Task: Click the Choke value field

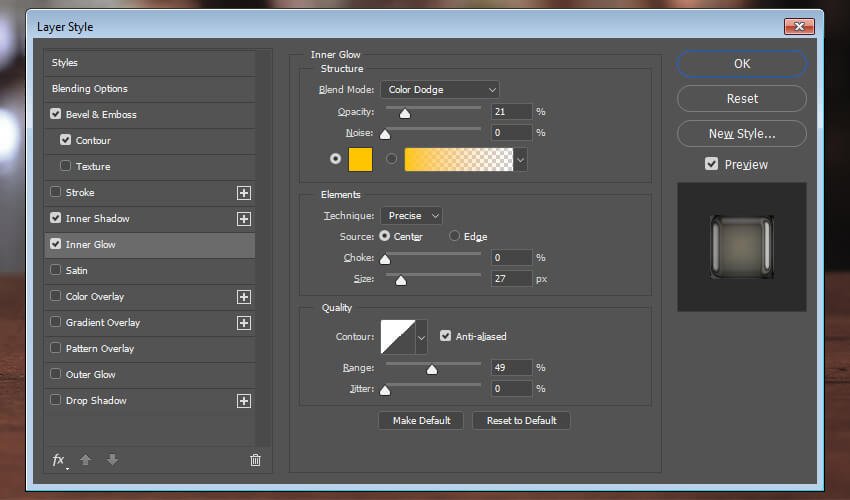Action: (511, 258)
